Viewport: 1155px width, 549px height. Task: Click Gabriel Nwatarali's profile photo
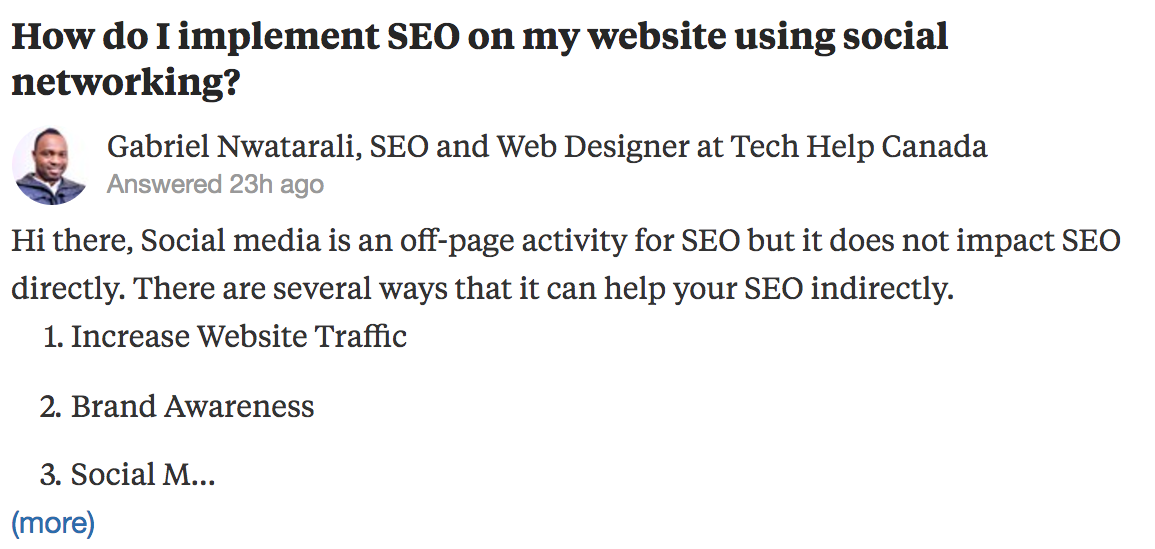tap(50, 166)
